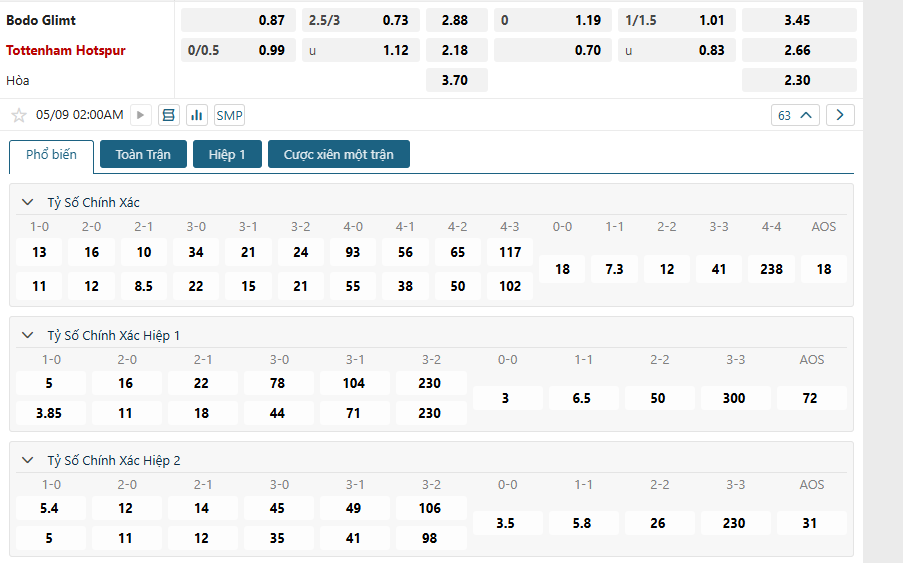This screenshot has height=563, width=903.
Task: Switch to the Toàn Trận tab
Action: click(x=143, y=154)
